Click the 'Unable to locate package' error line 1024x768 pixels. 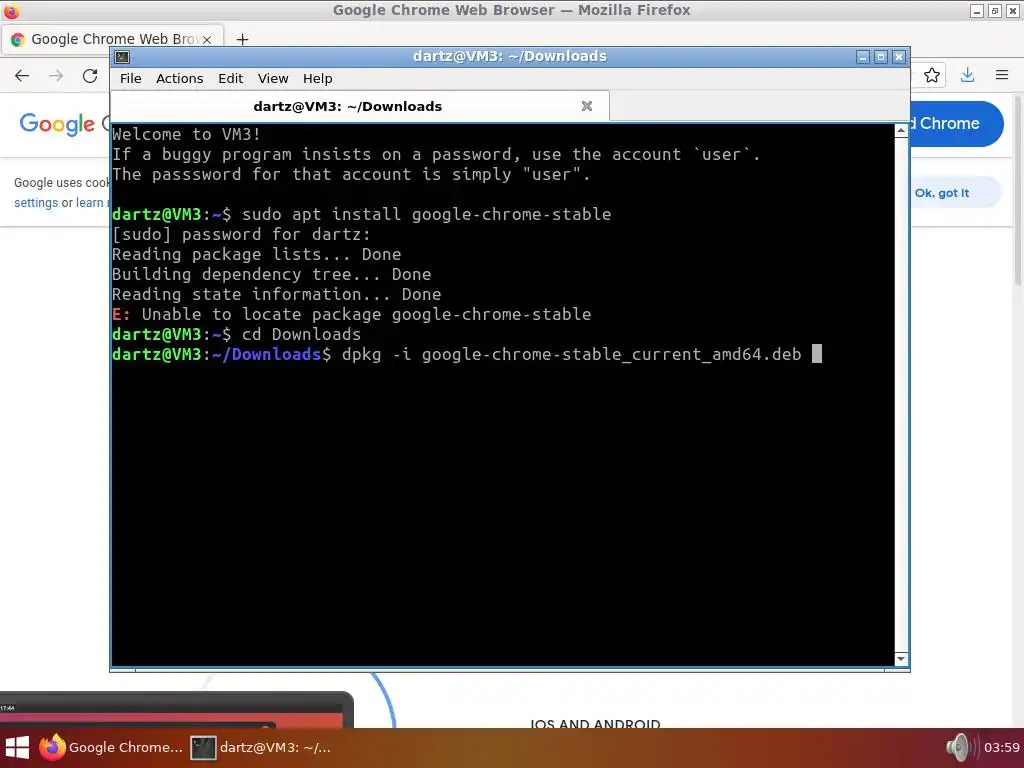tap(351, 315)
